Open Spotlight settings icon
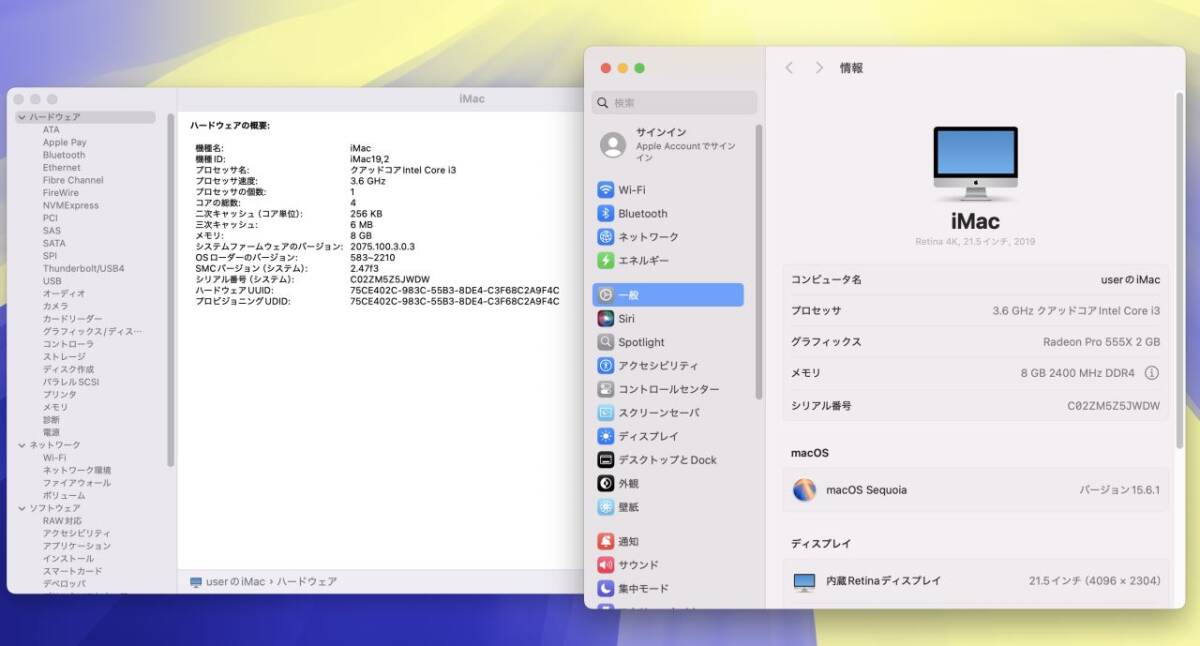This screenshot has height=646, width=1200. coord(605,342)
